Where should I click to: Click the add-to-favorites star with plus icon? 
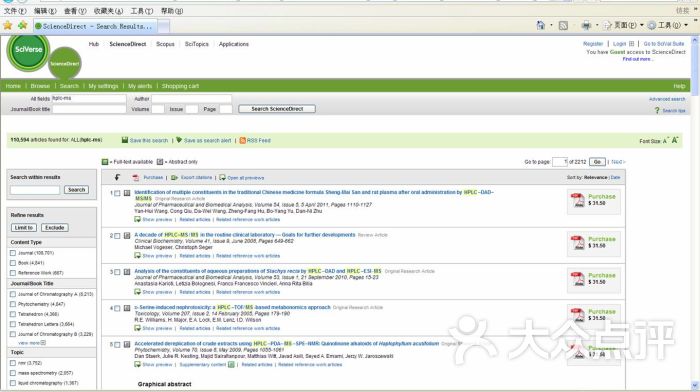(22, 25)
